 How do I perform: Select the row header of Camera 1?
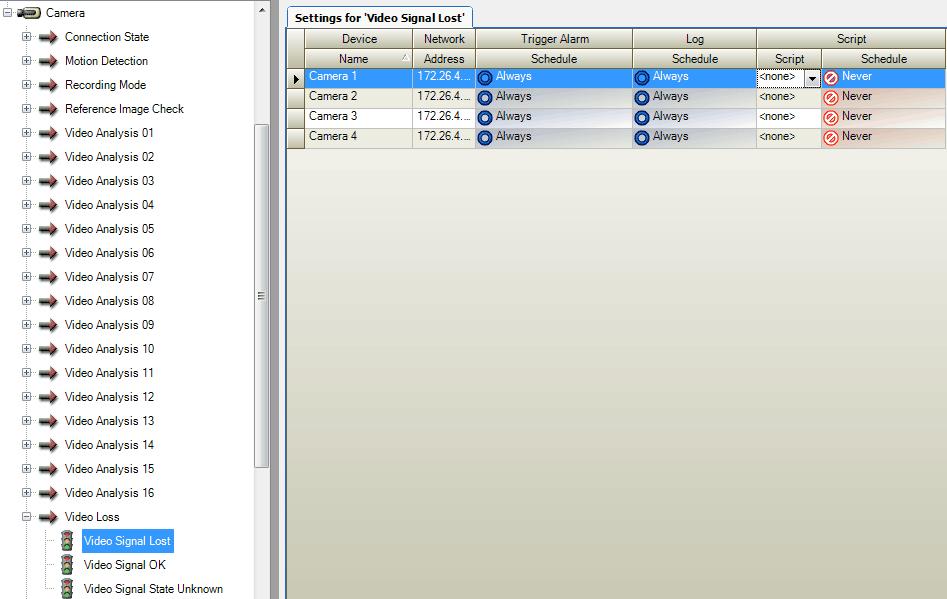tap(295, 78)
